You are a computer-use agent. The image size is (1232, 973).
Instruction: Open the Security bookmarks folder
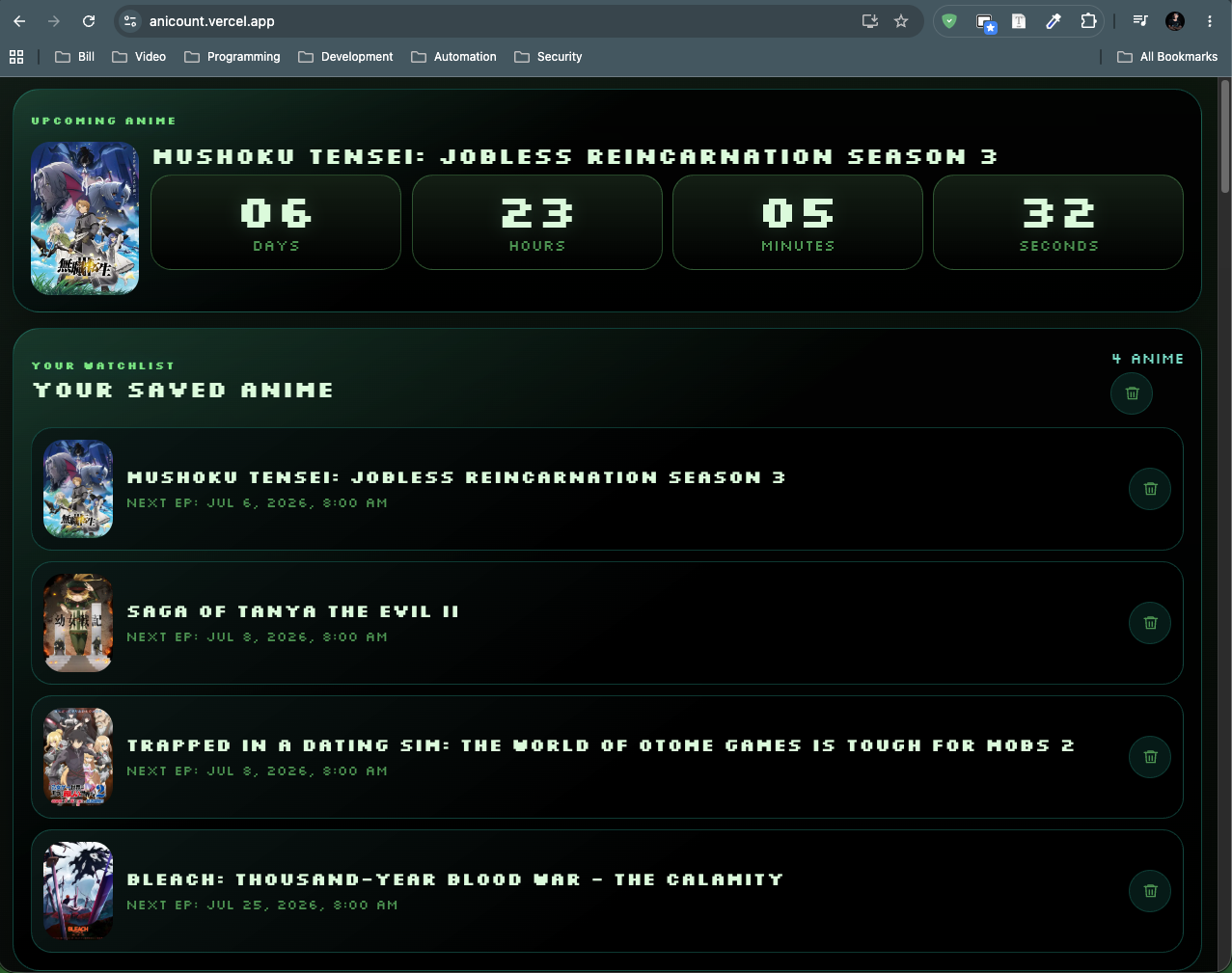click(548, 57)
